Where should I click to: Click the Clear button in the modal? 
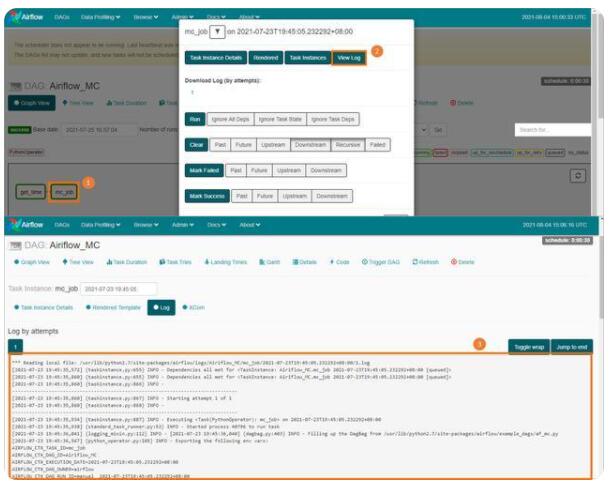point(196,145)
